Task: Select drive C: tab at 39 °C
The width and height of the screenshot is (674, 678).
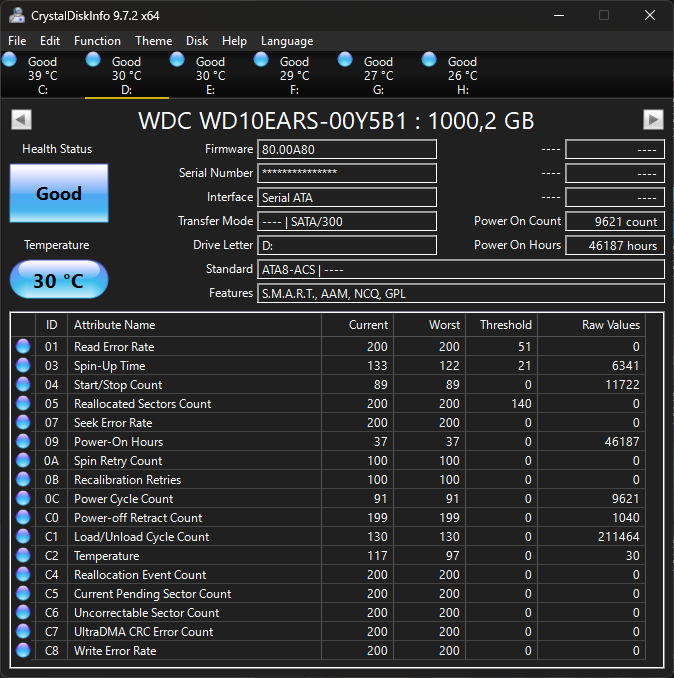Action: click(42, 76)
